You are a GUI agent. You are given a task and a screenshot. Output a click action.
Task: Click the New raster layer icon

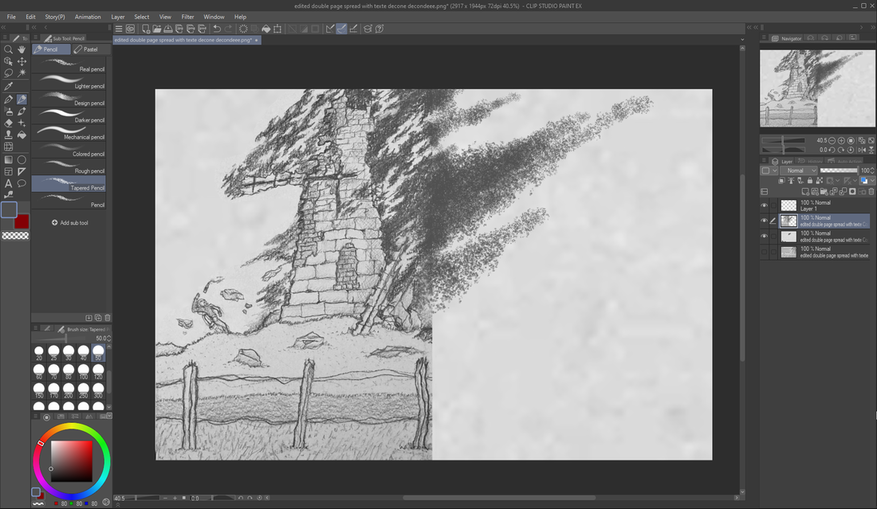click(805, 191)
